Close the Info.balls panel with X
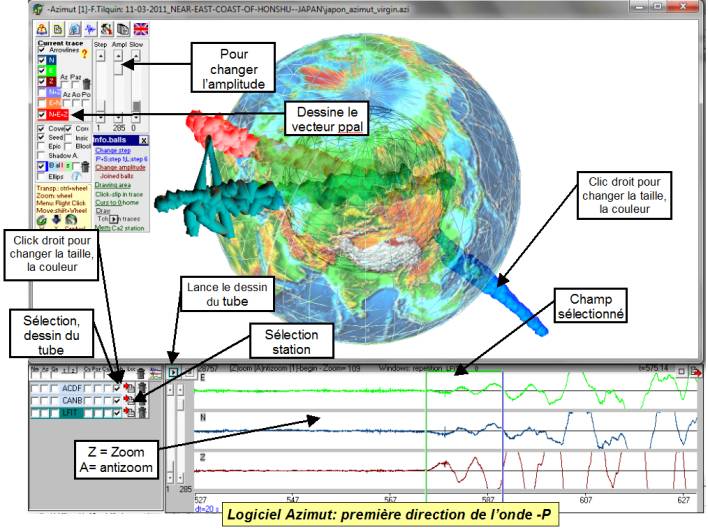The image size is (708, 532). tap(143, 141)
